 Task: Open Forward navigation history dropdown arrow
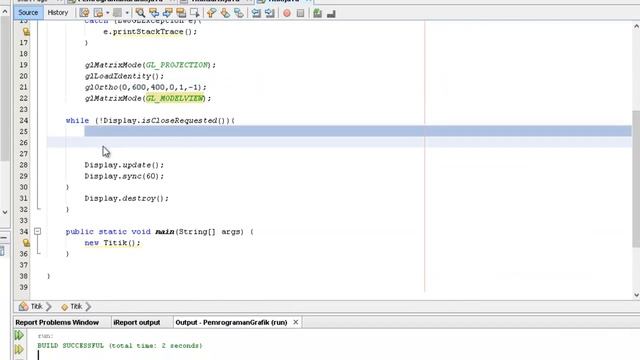click(x=127, y=13)
